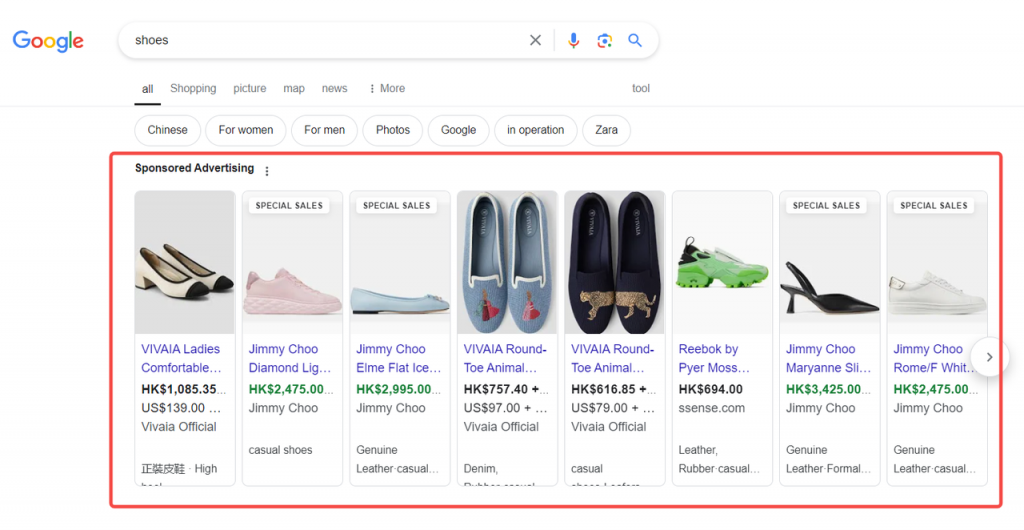Screen dimensions: 1024x530
Task: Open the green Reebok sneaker image
Action: pyautogui.click(x=722, y=262)
